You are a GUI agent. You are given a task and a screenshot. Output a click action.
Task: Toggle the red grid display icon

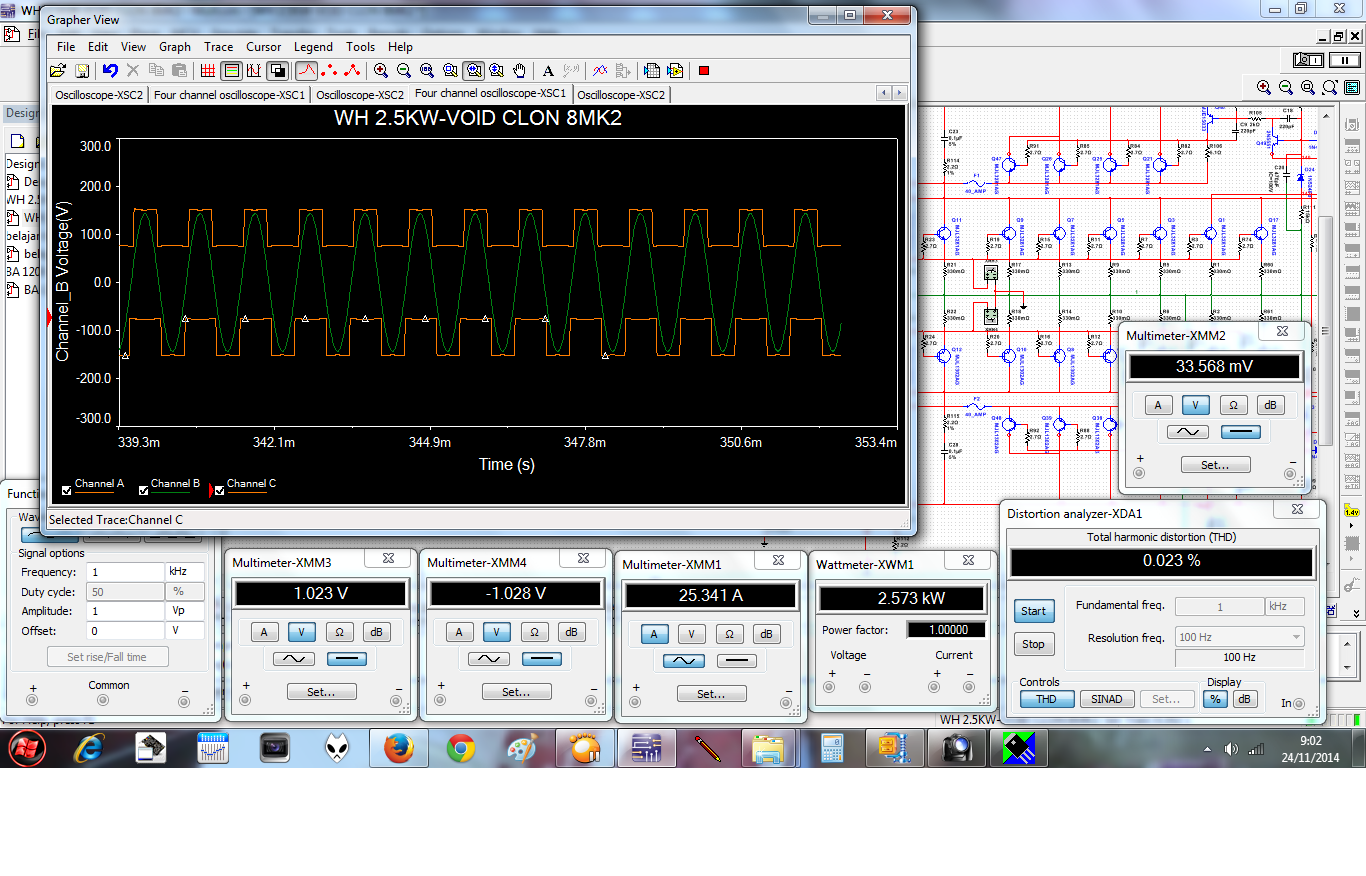click(208, 70)
